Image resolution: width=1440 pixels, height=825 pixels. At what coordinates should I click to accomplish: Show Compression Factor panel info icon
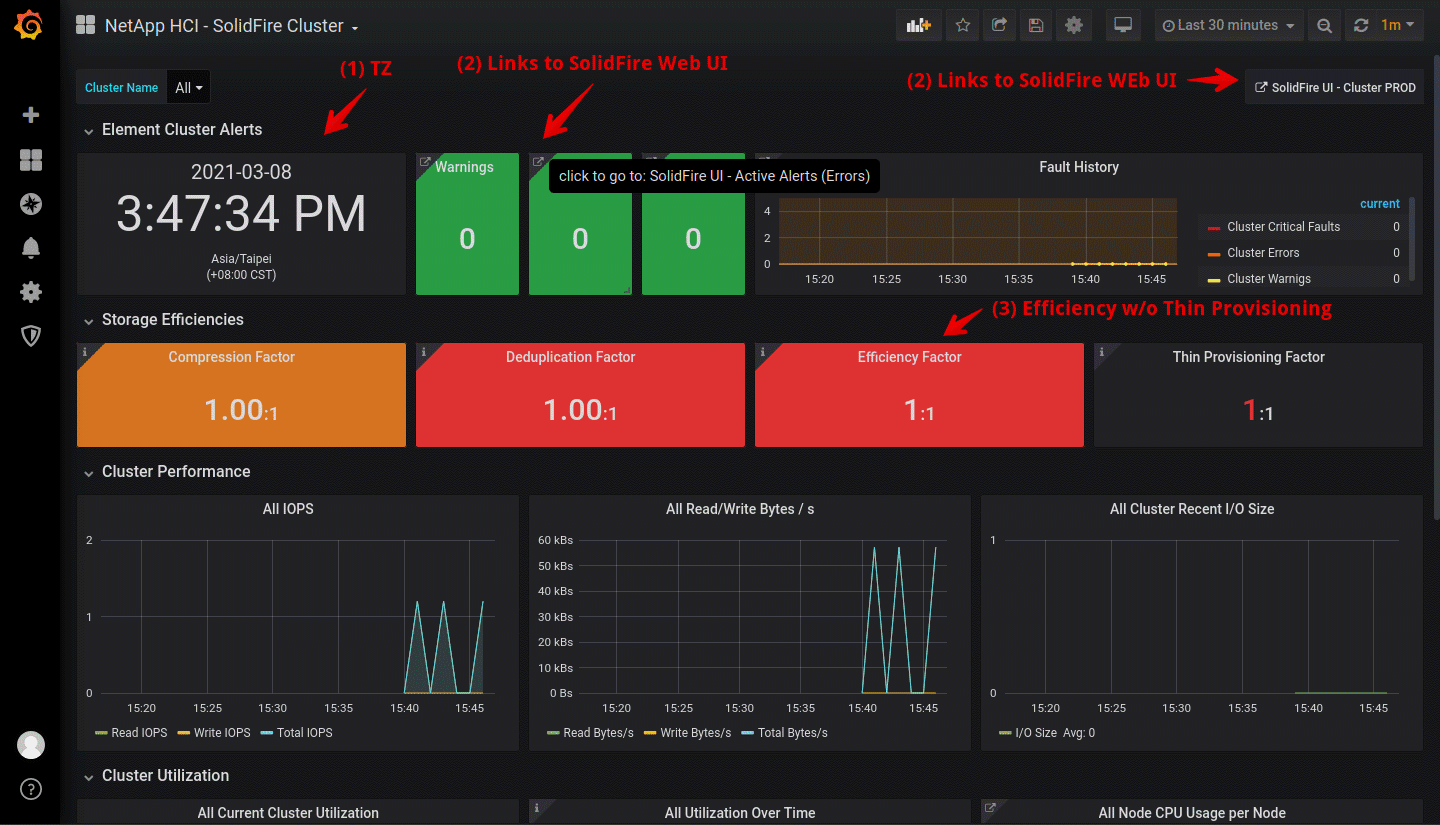click(x=85, y=352)
